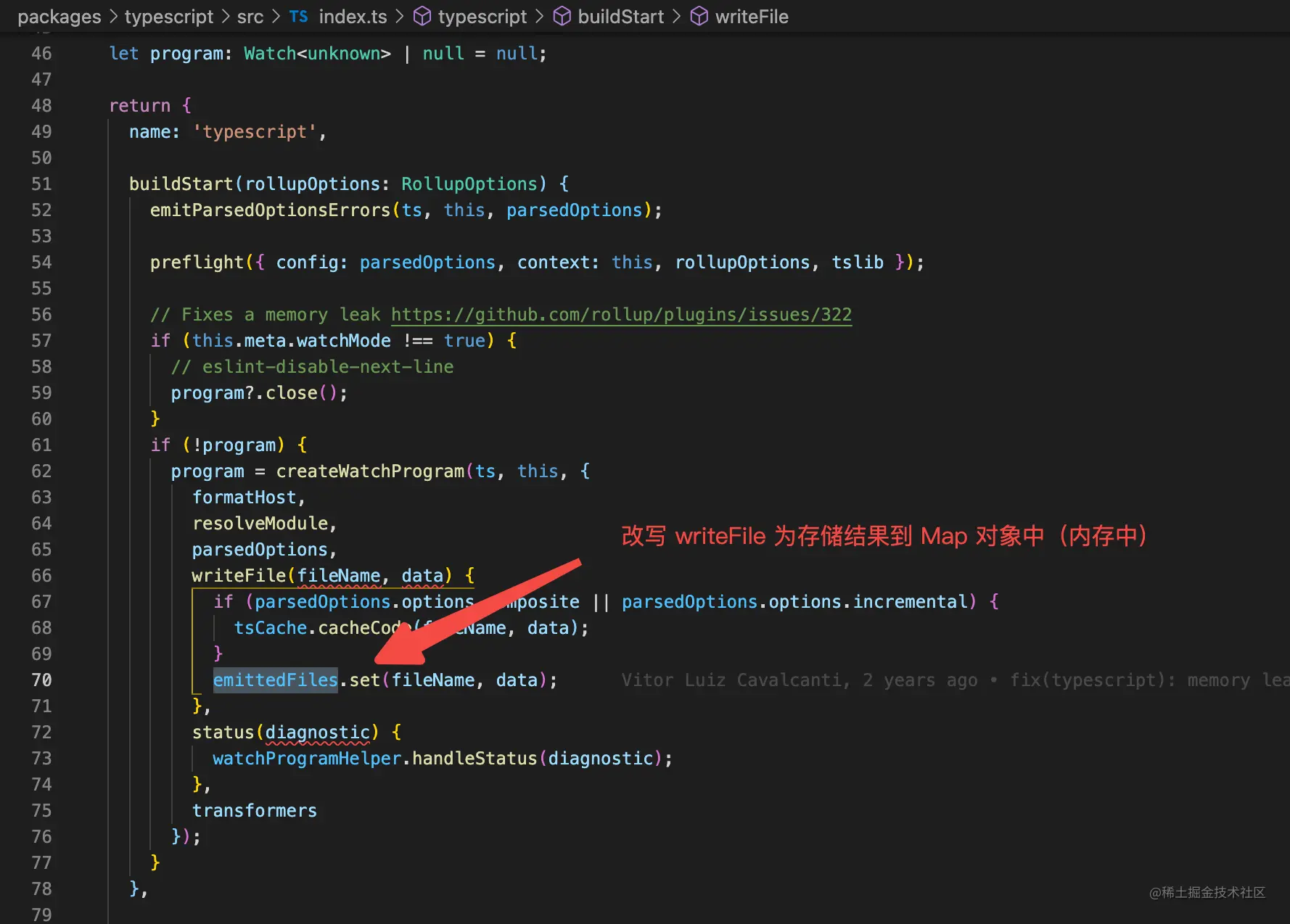Click line number 70 in the gutter

41,680
